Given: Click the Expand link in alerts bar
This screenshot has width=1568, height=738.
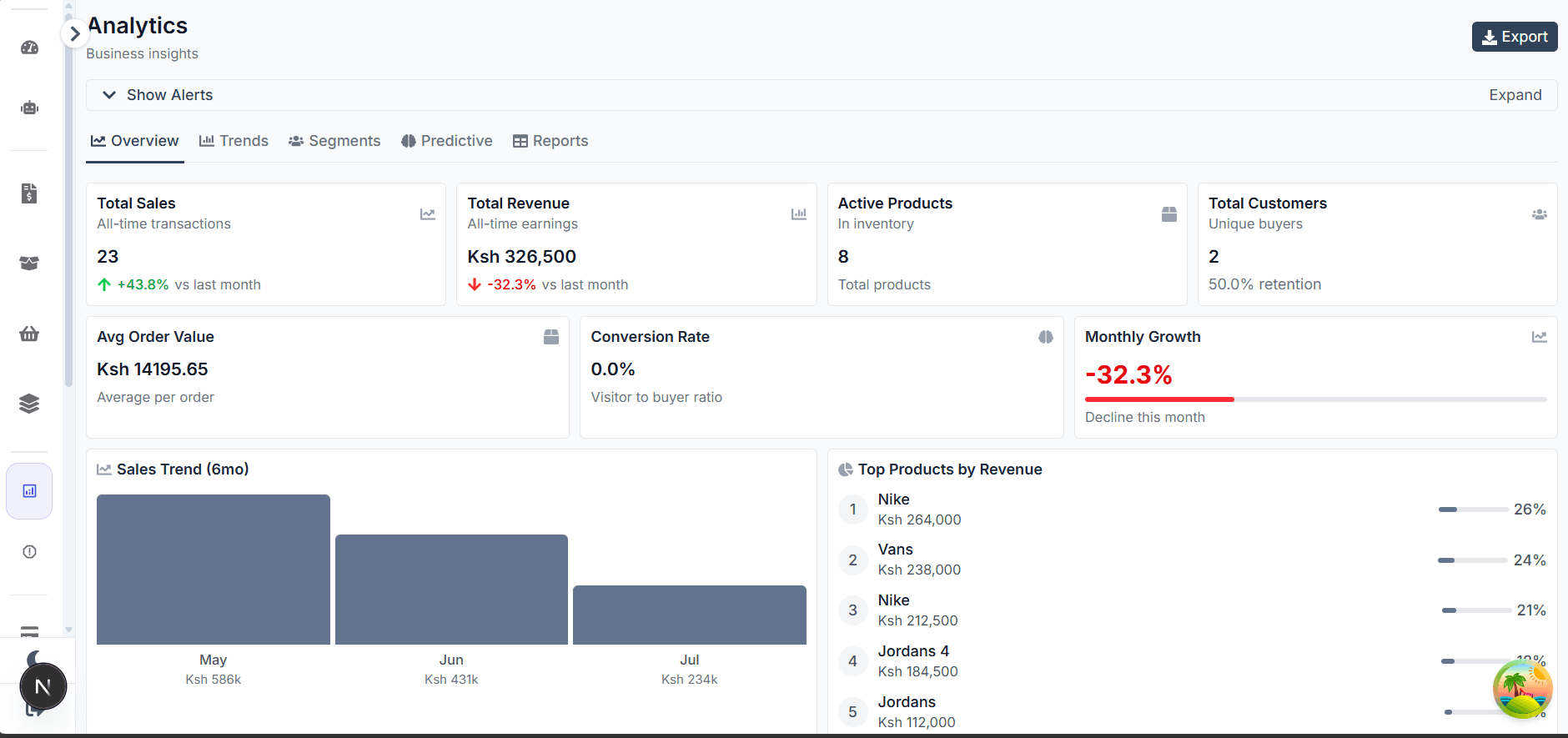Looking at the screenshot, I should (1515, 95).
